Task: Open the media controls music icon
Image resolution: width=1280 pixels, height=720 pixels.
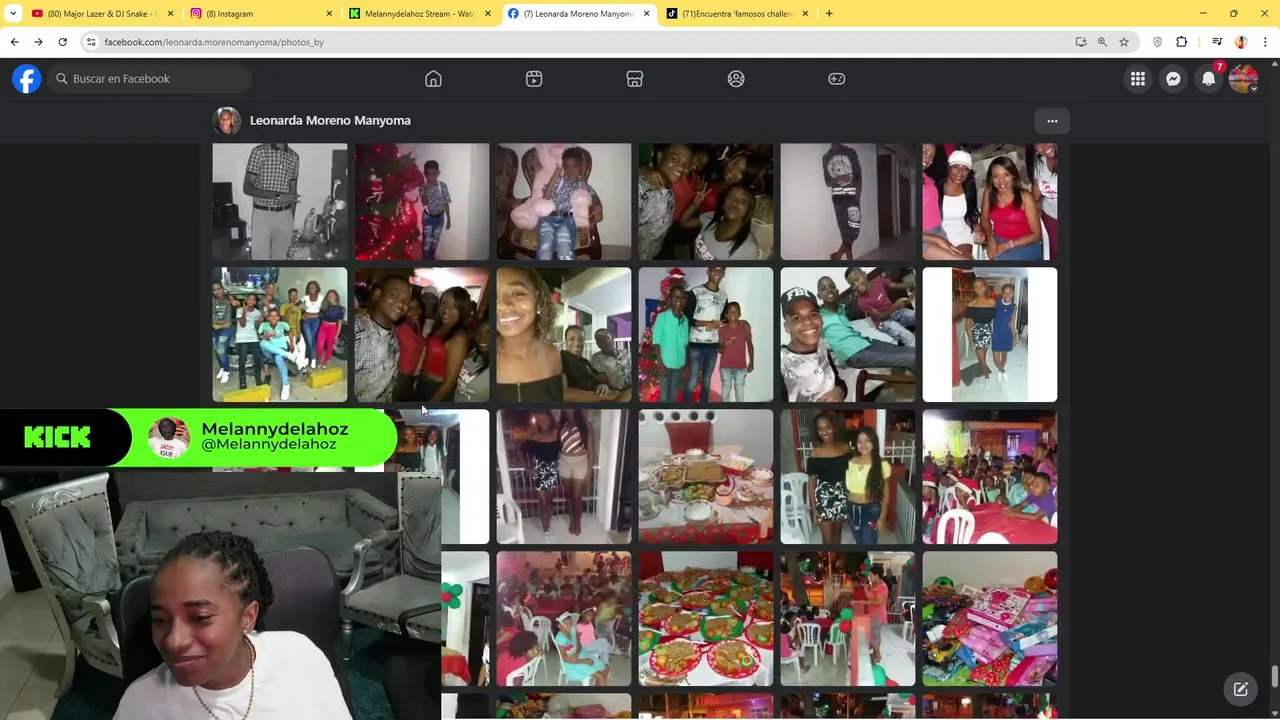Action: point(1217,42)
